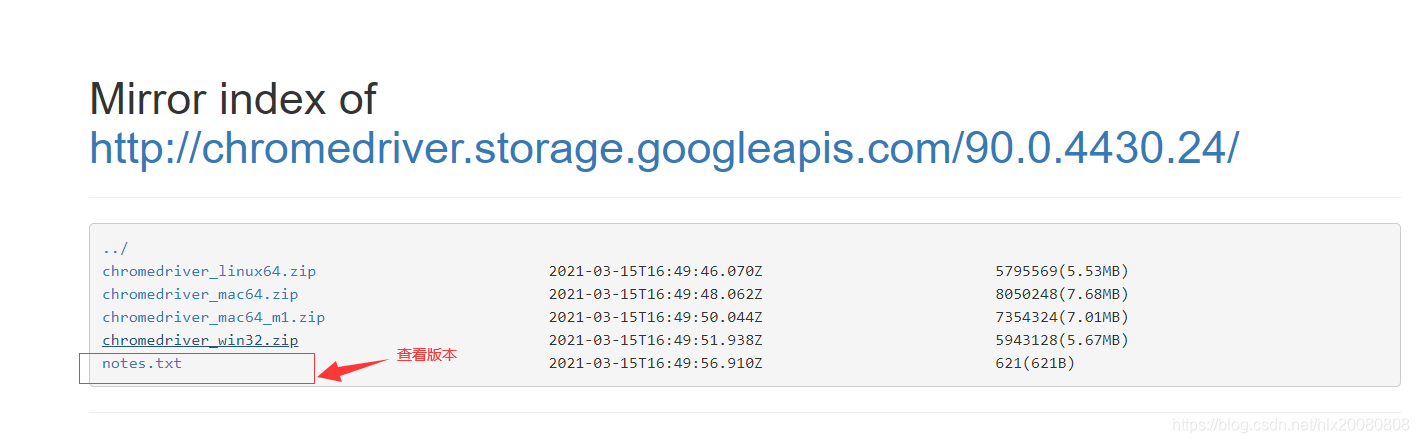
Task: Click the 5943128(5.67MB) file size
Action: [1061, 340]
